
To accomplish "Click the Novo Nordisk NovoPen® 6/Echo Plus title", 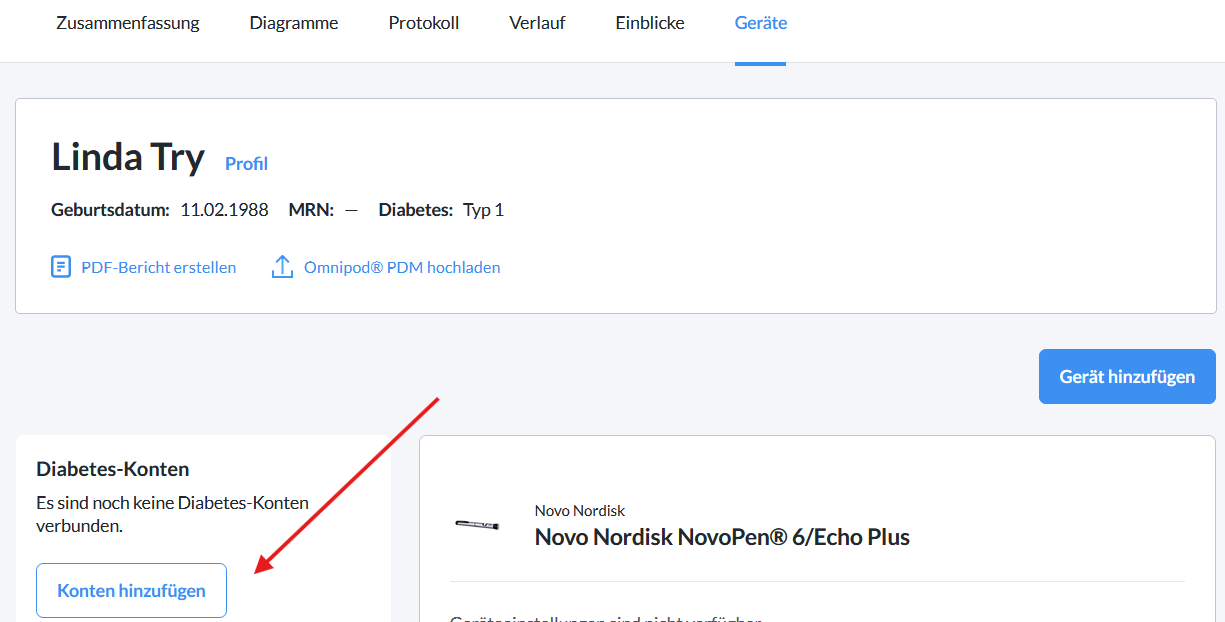I will click(722, 537).
